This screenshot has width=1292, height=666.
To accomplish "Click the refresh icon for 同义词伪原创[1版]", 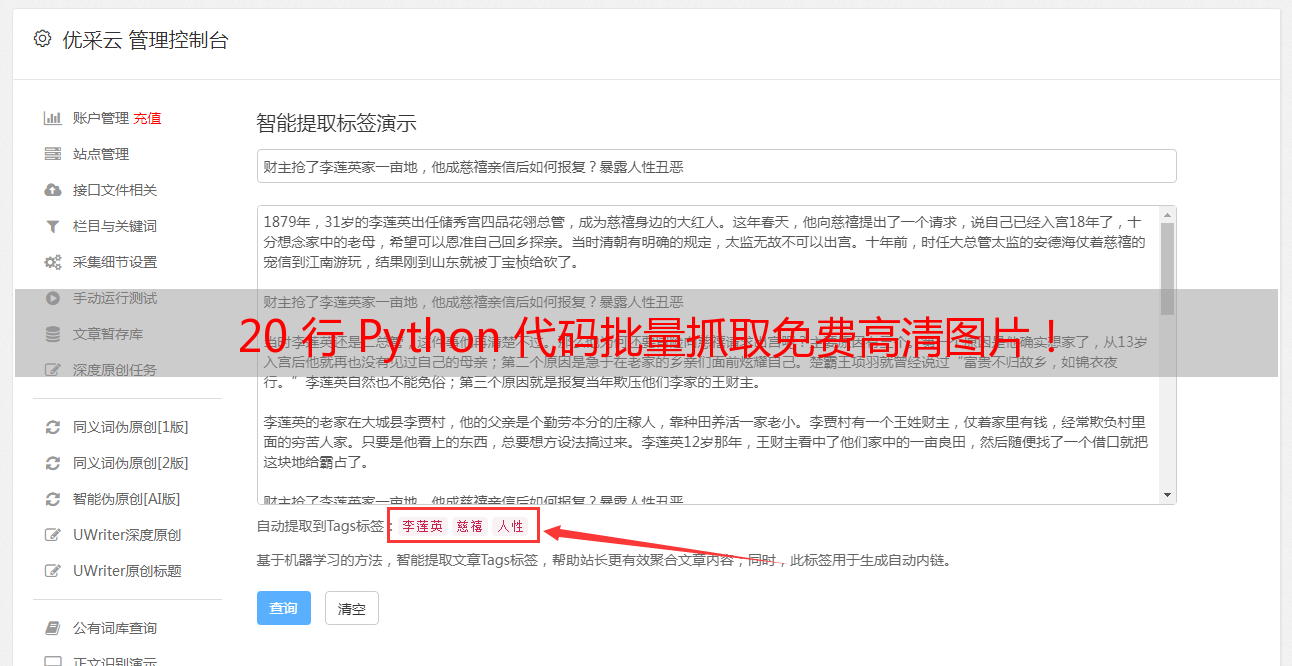I will tap(53, 427).
